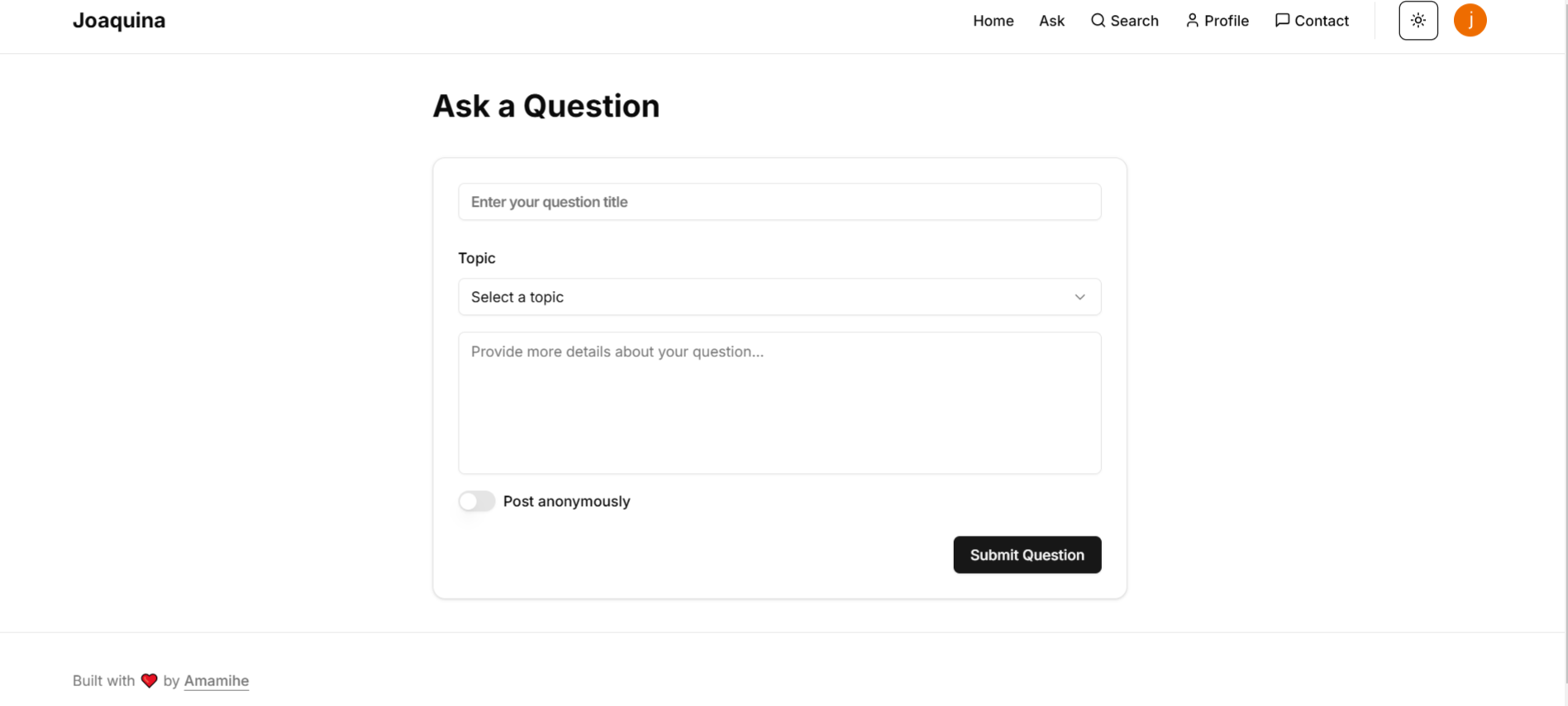Visit the Amamihe footer link
The image size is (1568, 706).
pos(217,680)
